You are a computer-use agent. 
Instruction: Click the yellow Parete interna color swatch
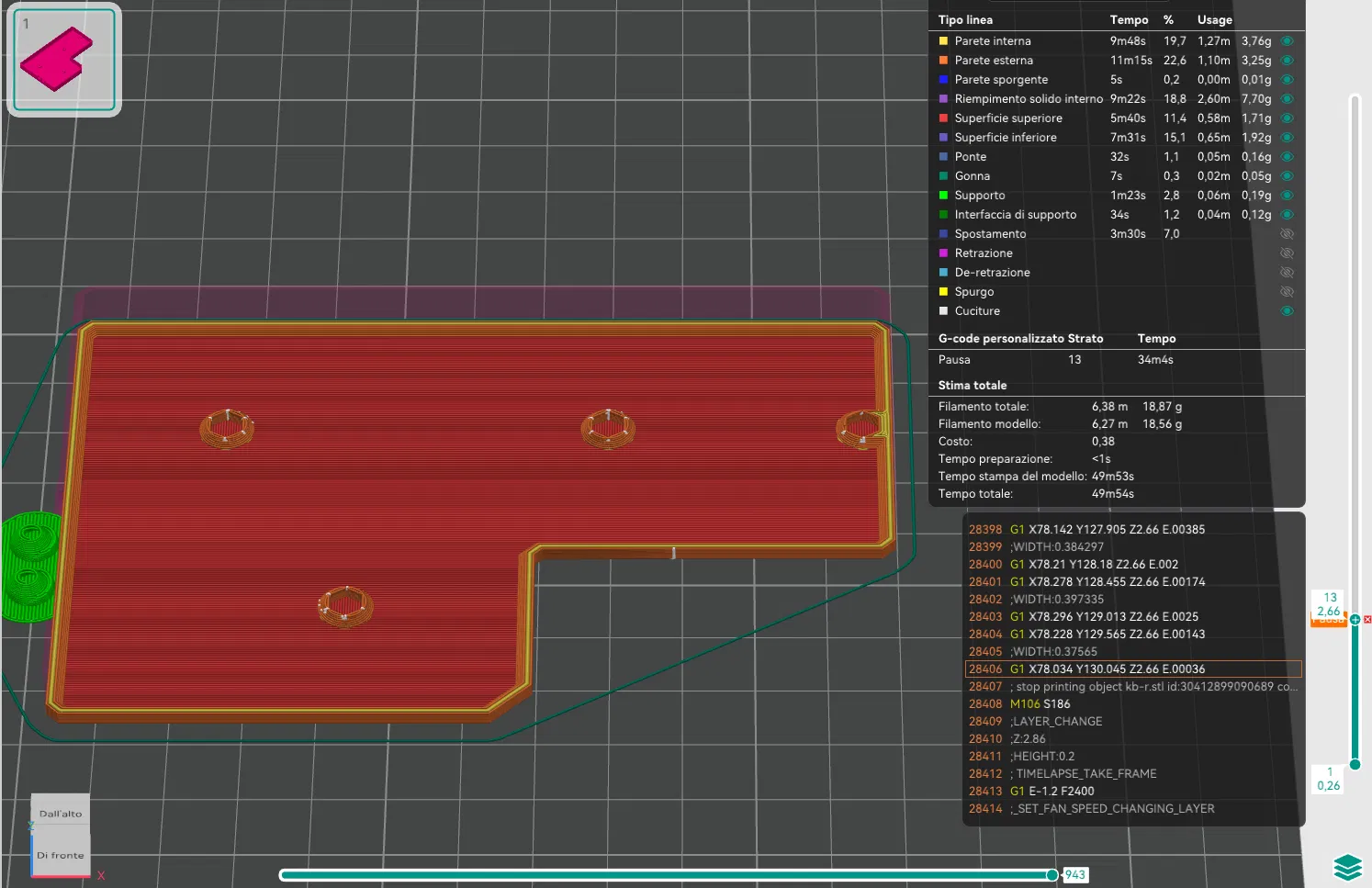coord(943,41)
